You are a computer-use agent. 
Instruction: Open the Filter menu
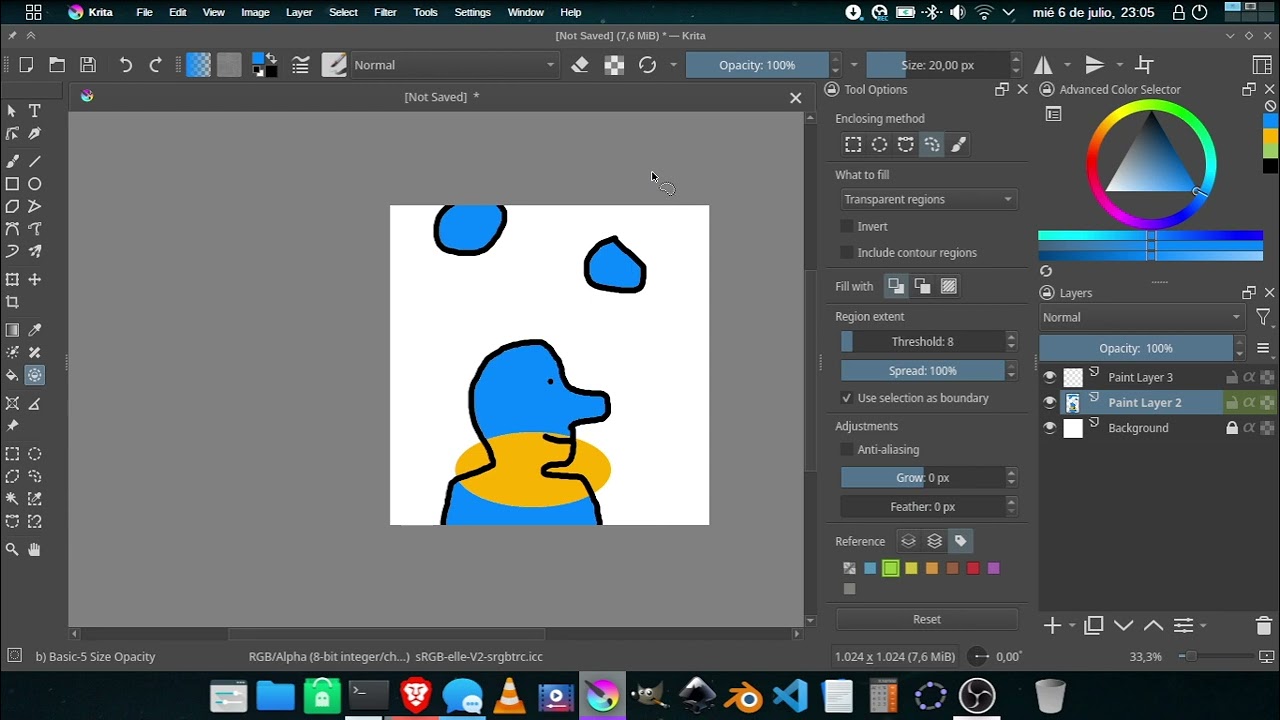385,12
